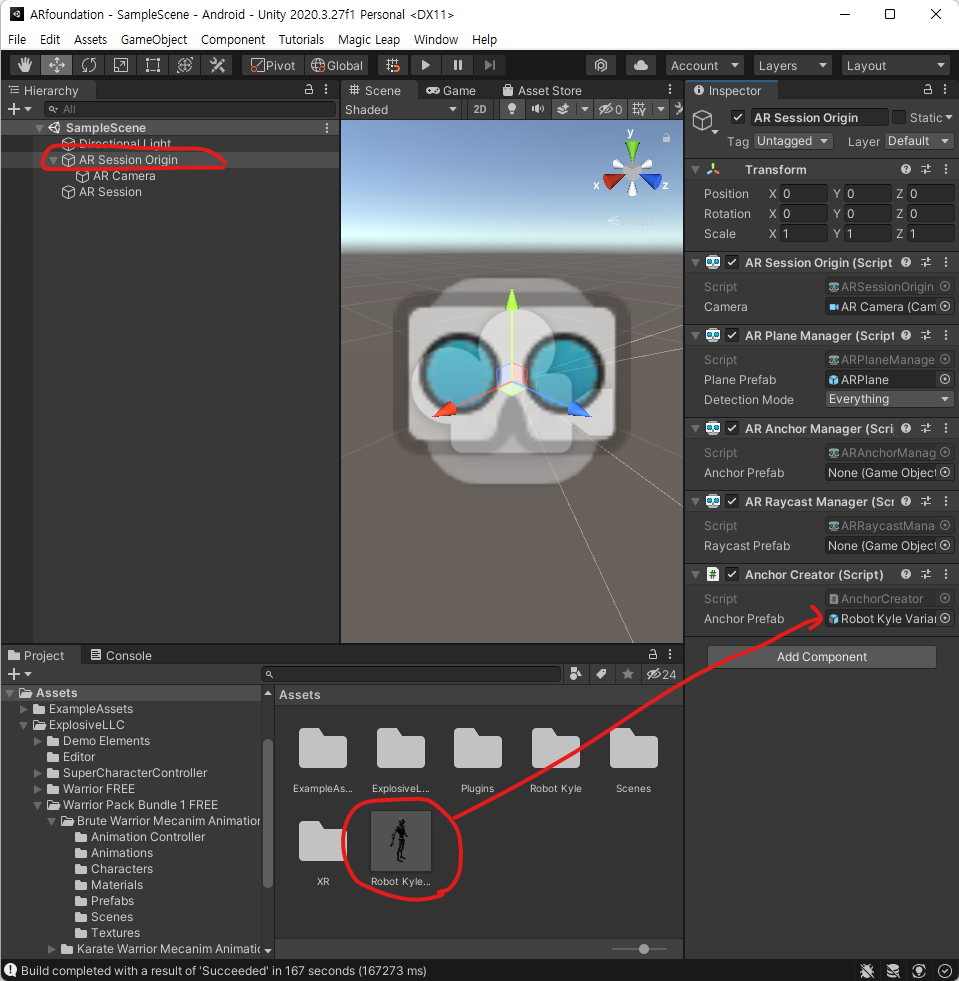The width and height of the screenshot is (959, 981).
Task: Open the custom editor tools icon
Action: (x=217, y=65)
